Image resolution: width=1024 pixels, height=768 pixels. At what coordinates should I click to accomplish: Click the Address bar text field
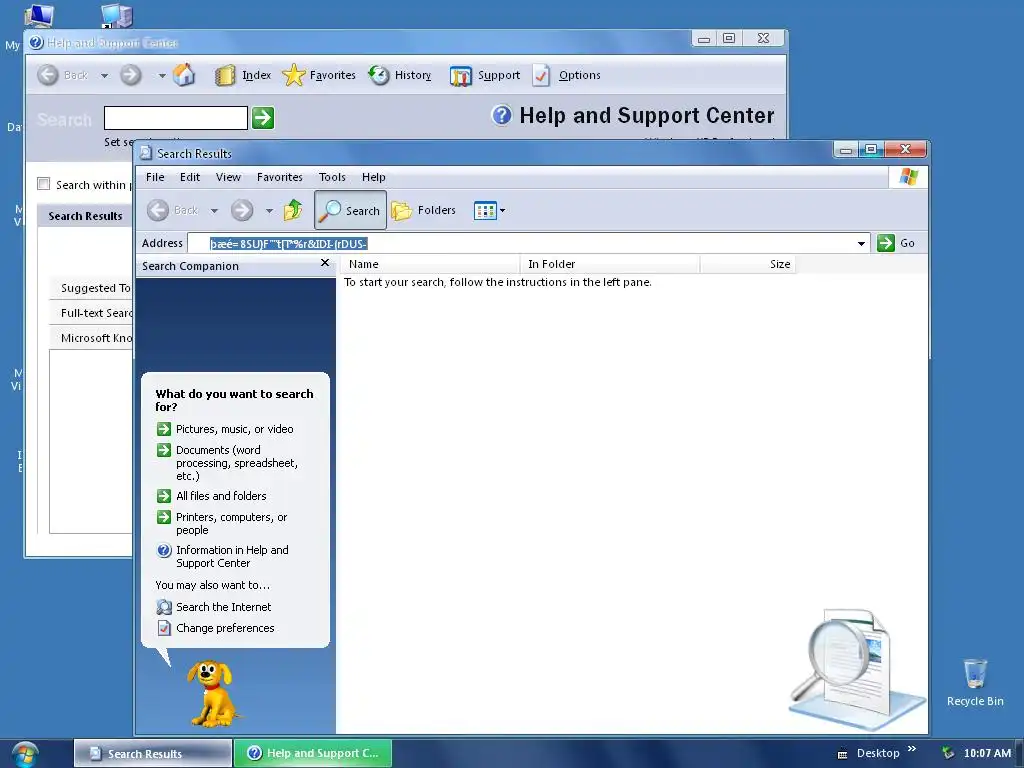tap(520, 244)
